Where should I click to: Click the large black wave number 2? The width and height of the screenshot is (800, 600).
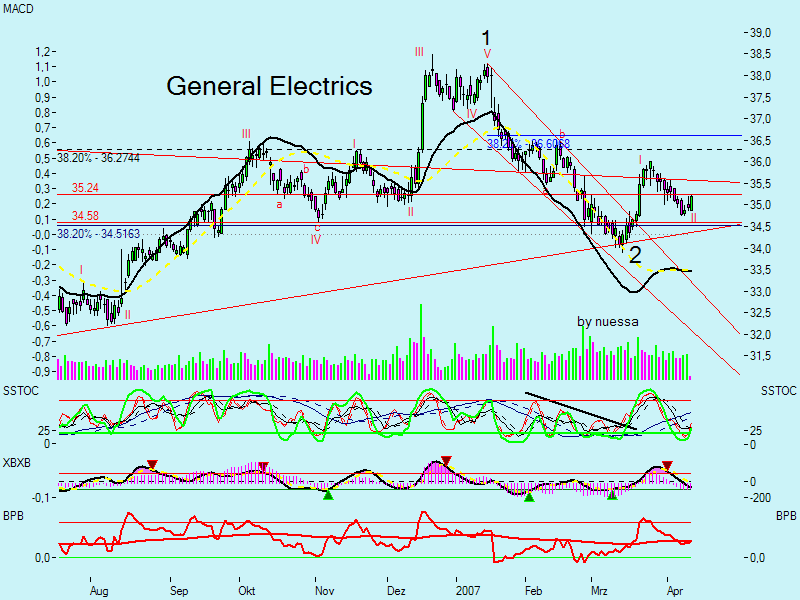(x=635, y=255)
